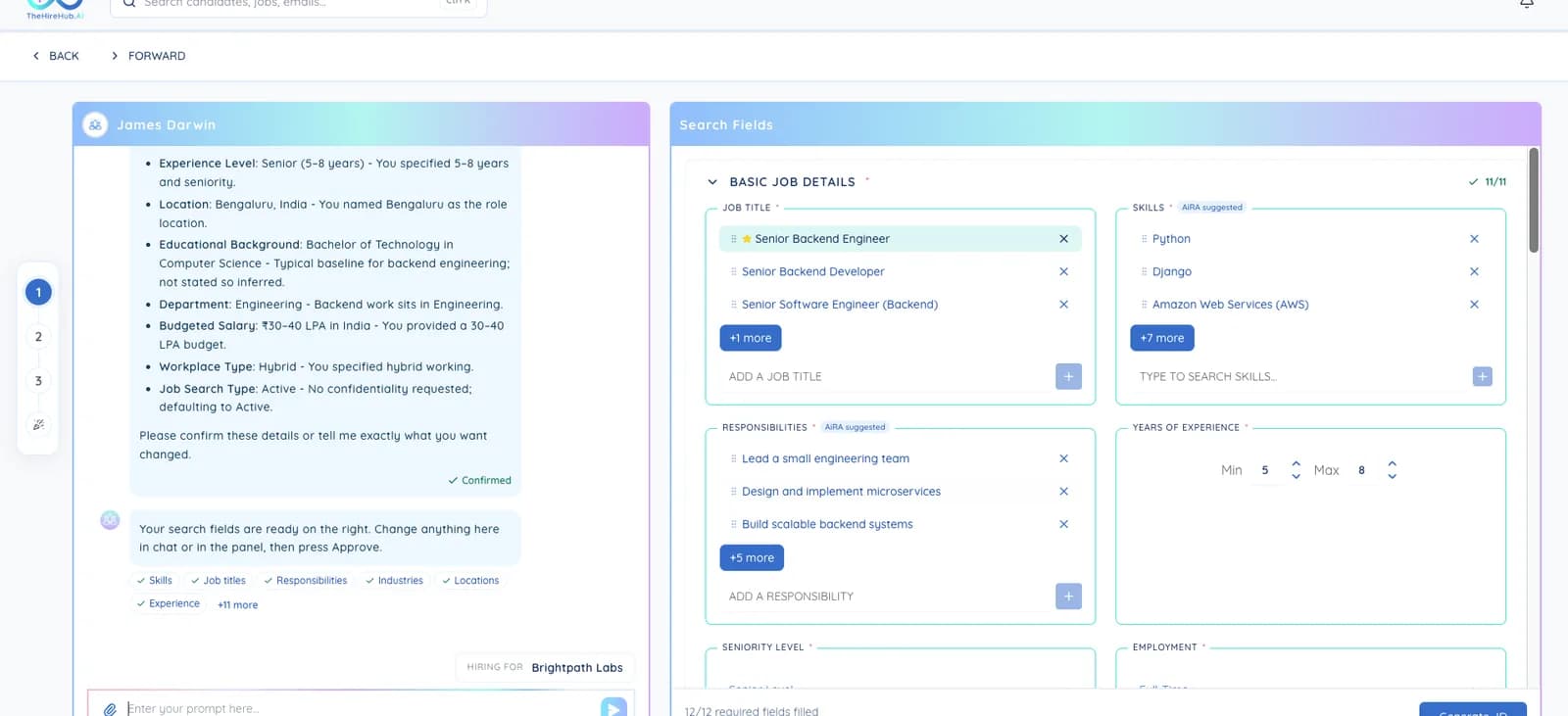
Task: Show all skills via '+7 more'
Action: [x=1162, y=338]
